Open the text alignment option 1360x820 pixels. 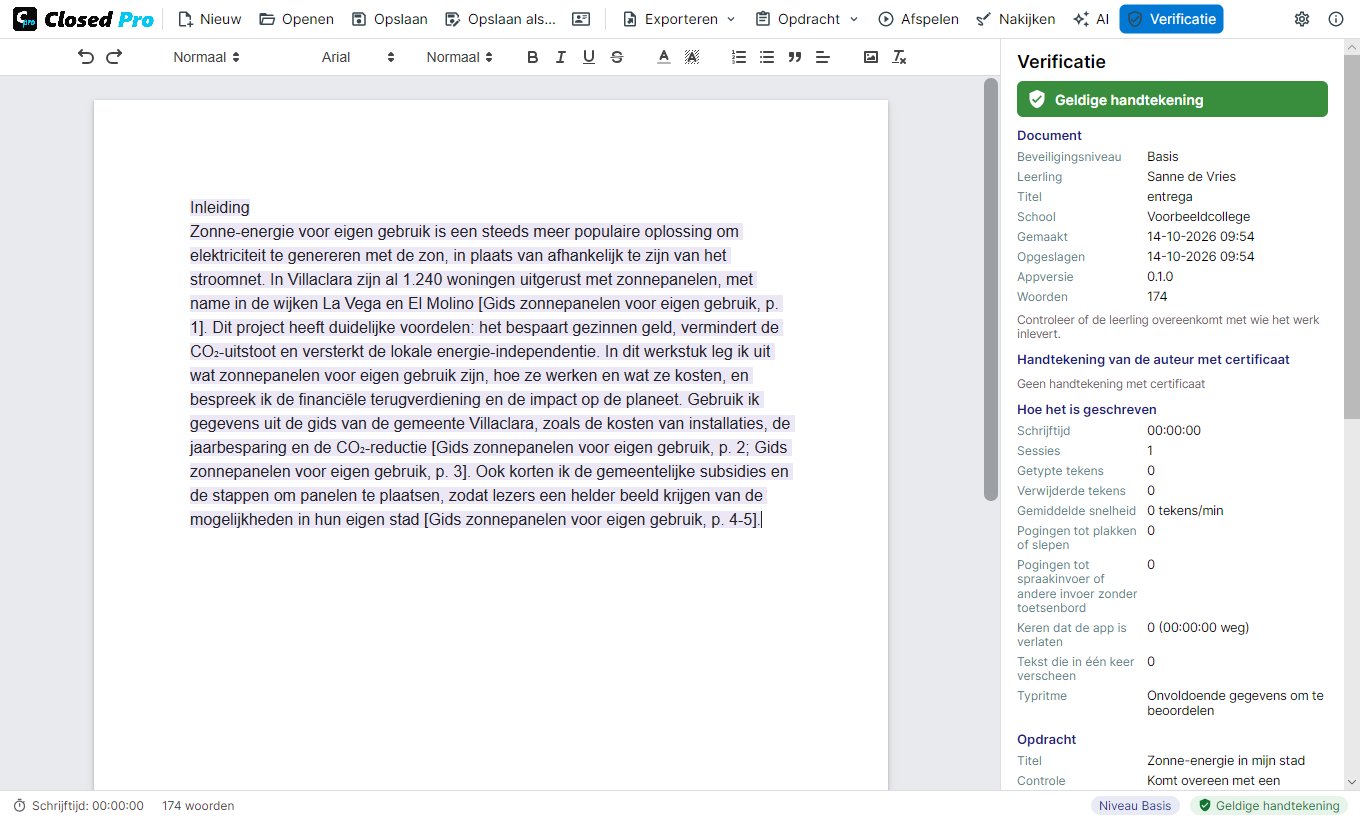coord(823,57)
